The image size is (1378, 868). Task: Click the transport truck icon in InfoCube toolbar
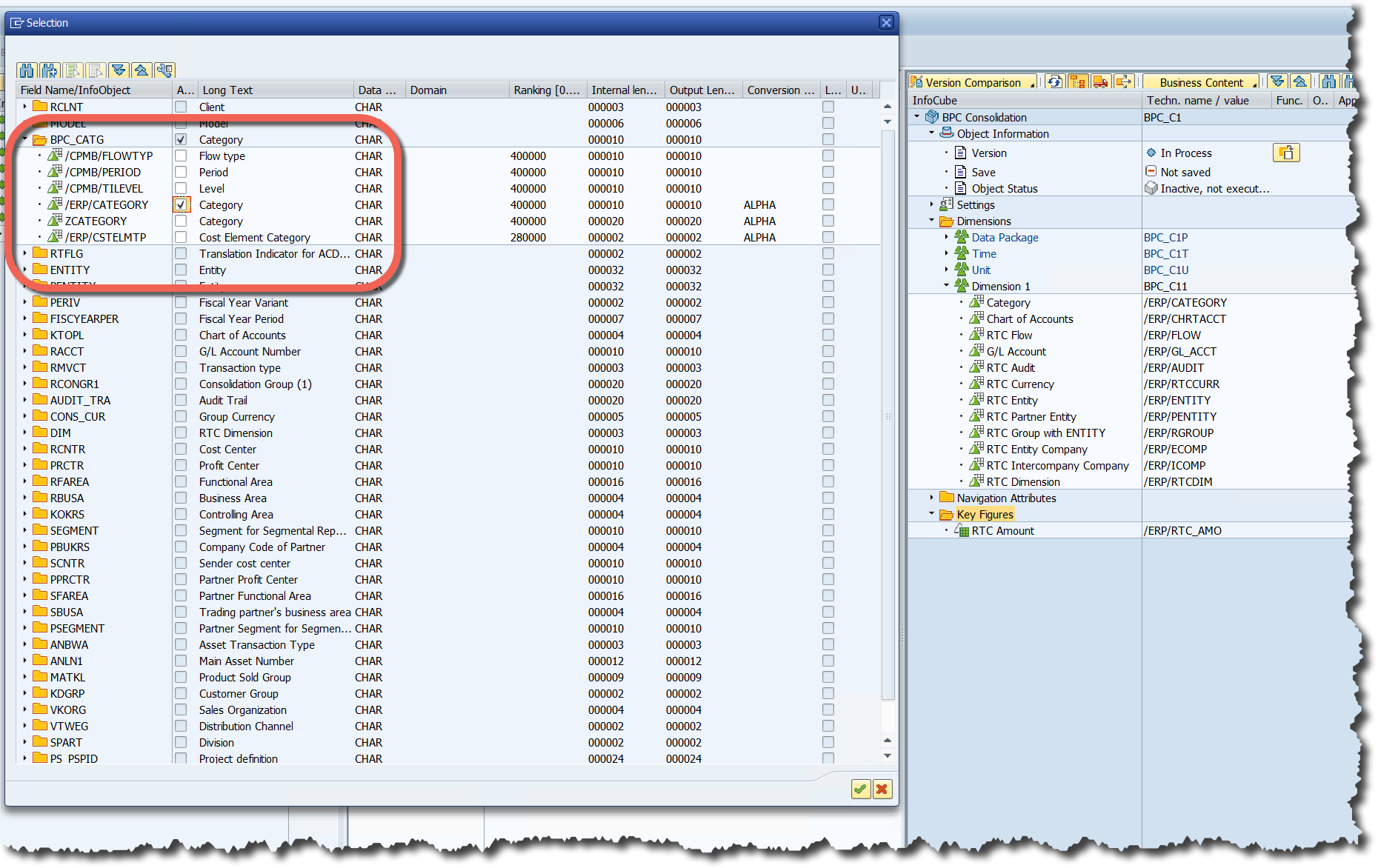[1101, 82]
